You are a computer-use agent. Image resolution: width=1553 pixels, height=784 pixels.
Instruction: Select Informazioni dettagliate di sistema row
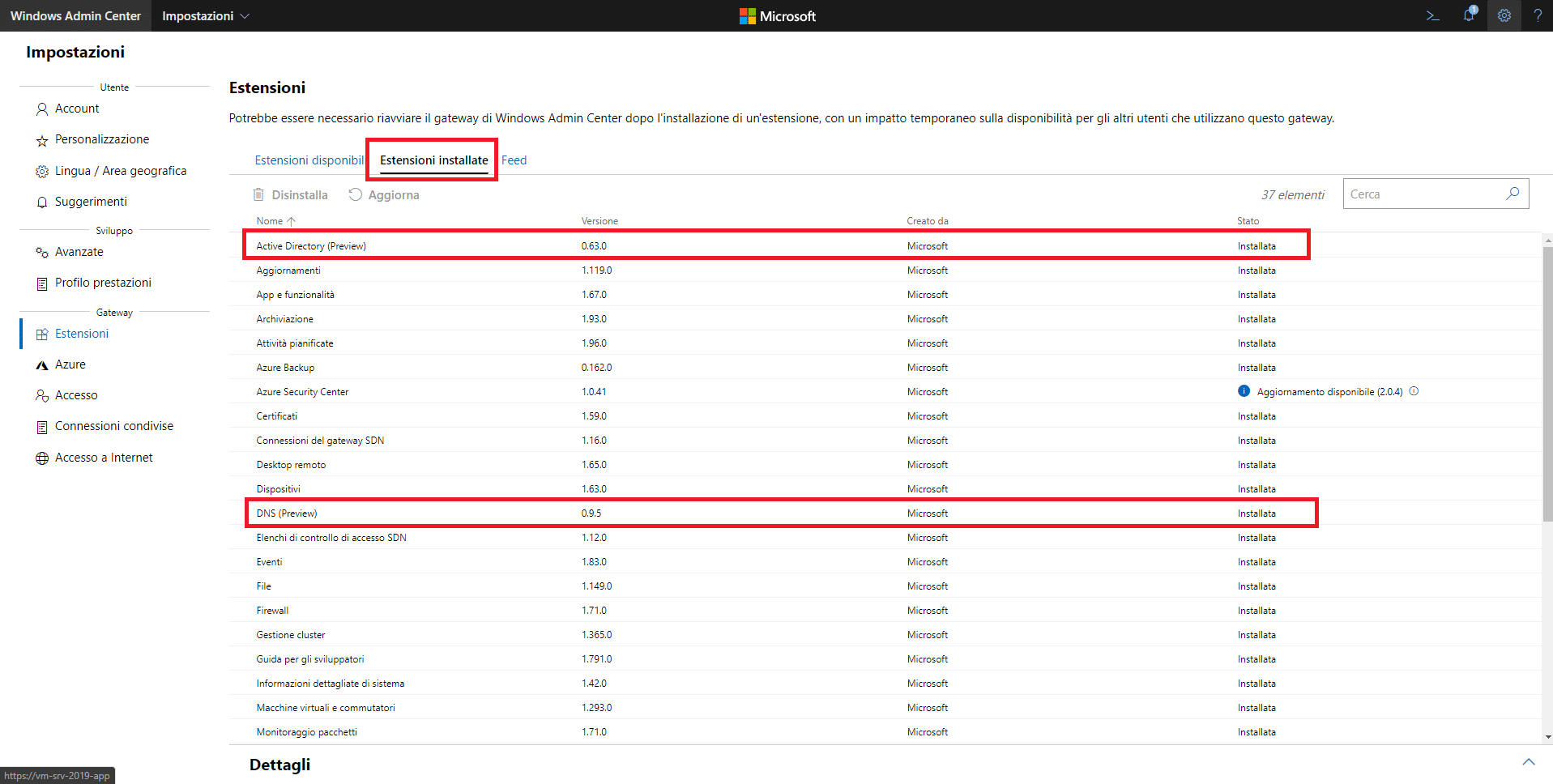(885, 683)
